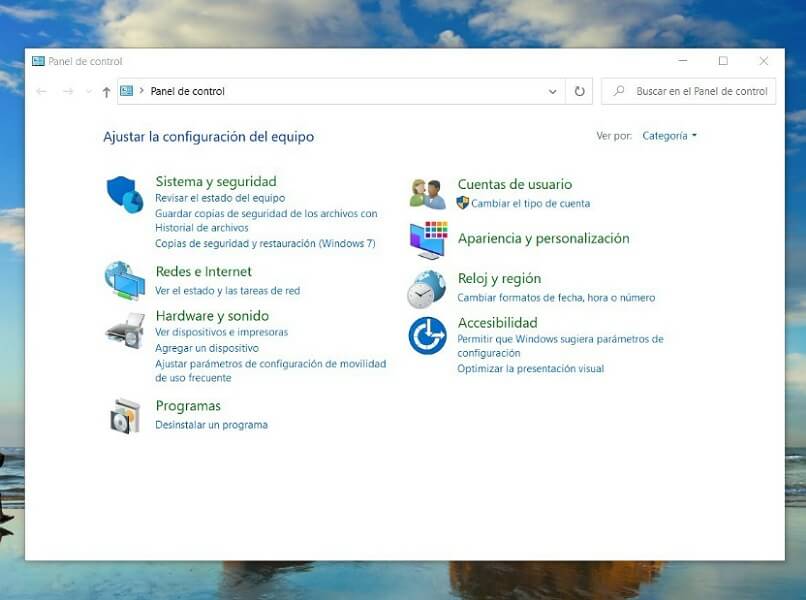This screenshot has height=600, width=806.
Task: Click the up navigation arrow
Action: (x=105, y=91)
